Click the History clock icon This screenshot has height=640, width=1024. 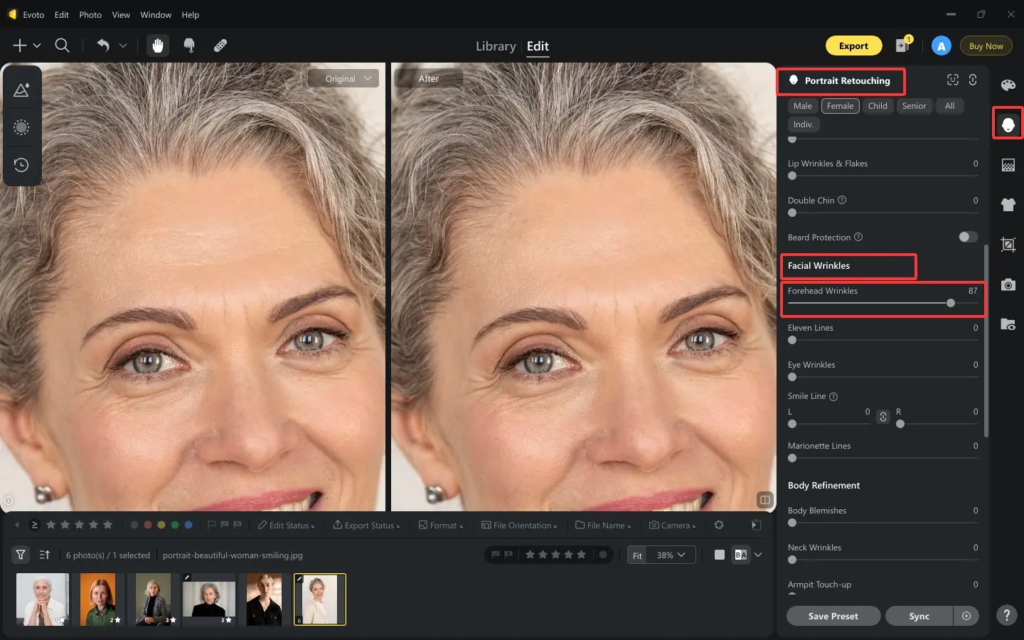21,165
